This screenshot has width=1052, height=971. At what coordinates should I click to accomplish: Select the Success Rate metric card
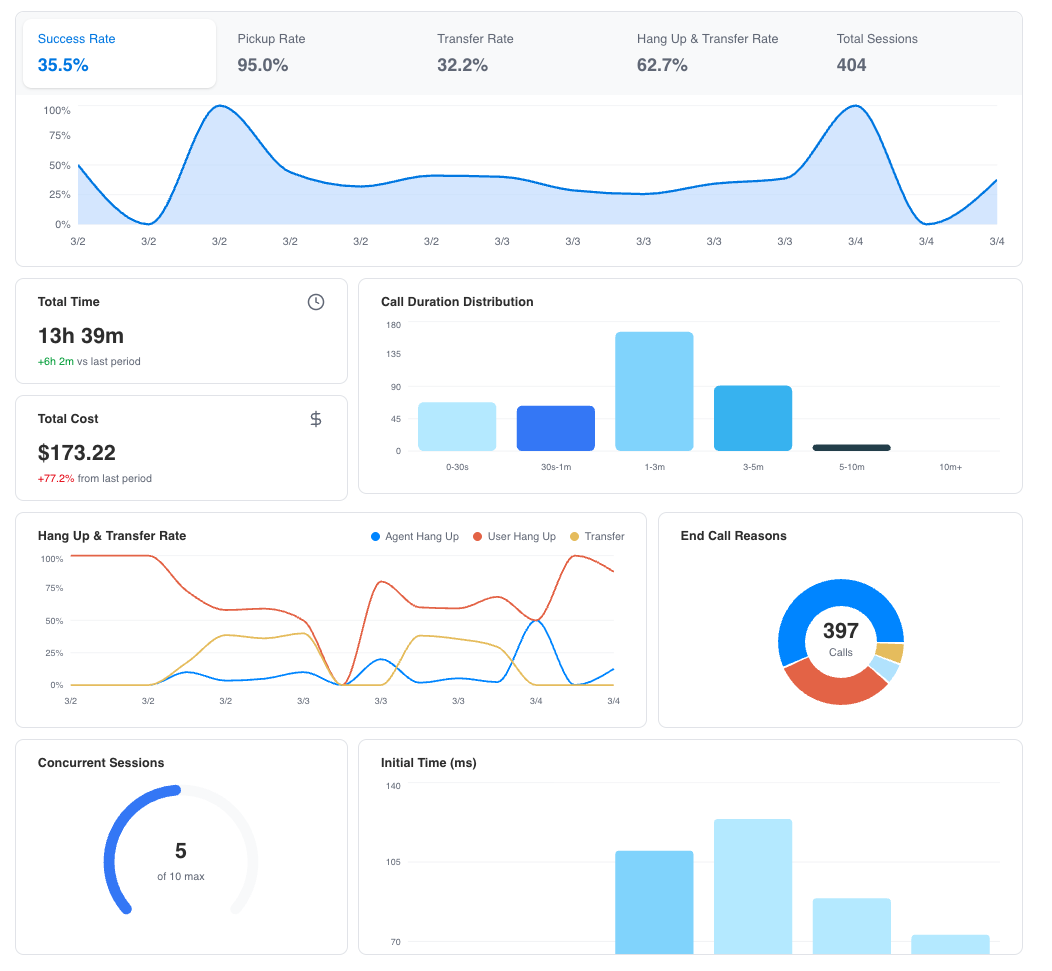coord(119,52)
